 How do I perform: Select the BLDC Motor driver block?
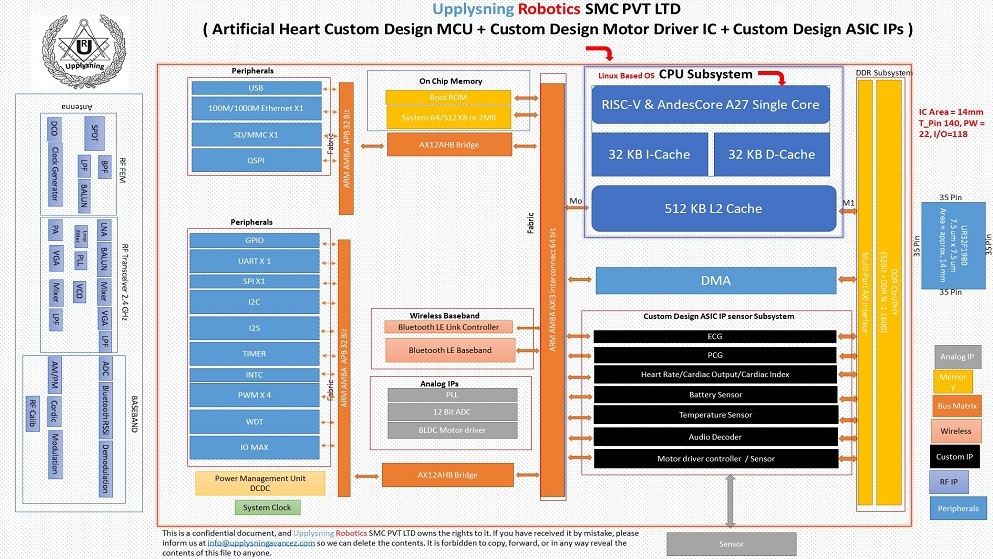(x=452, y=430)
